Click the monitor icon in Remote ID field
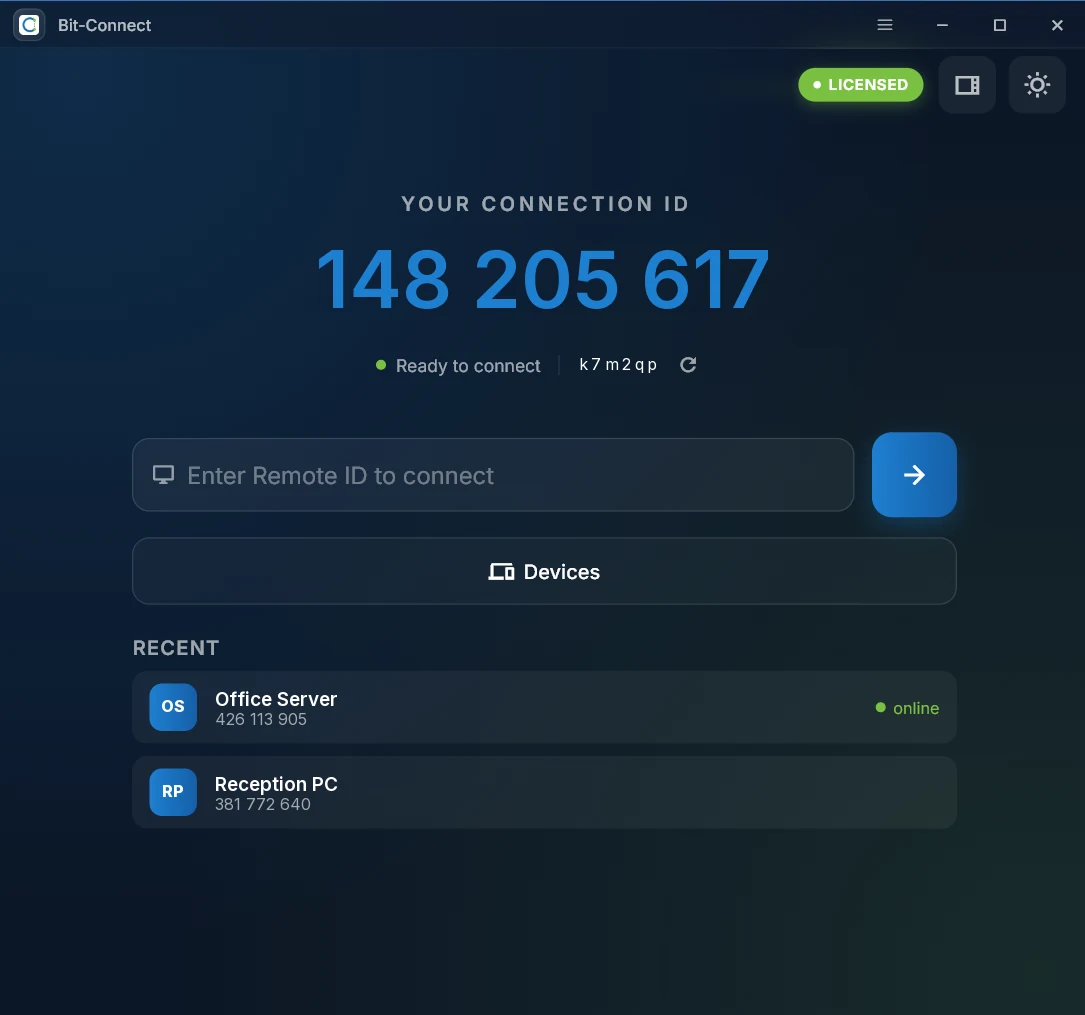The image size is (1085, 1015). (163, 475)
